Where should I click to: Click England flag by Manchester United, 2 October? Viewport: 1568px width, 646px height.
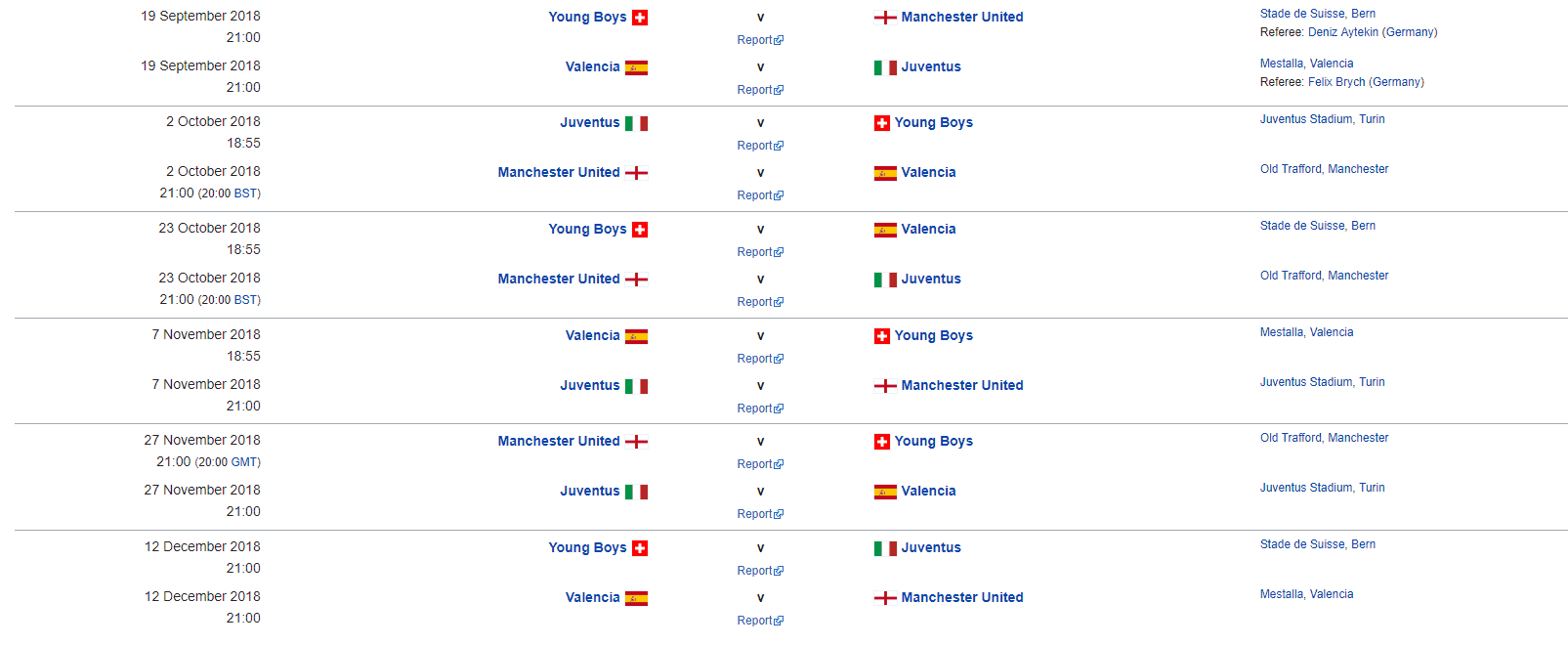[x=636, y=173]
